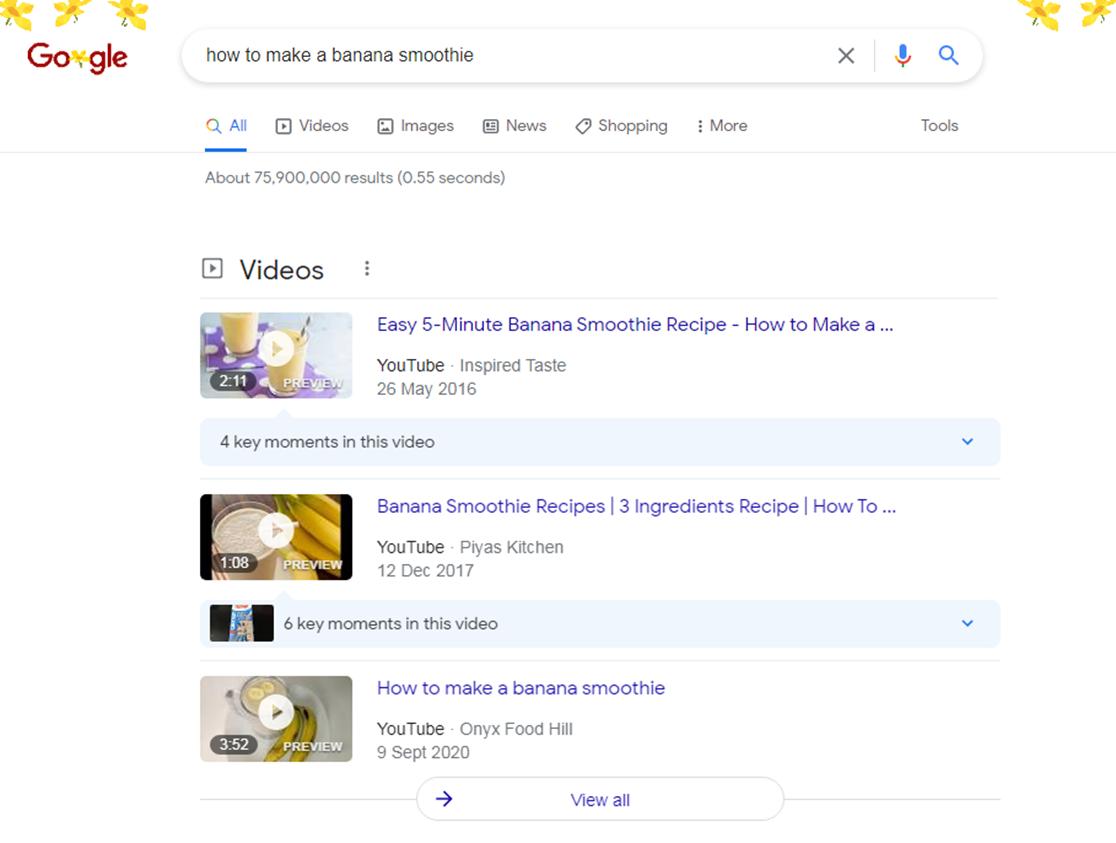Open the Tools options
This screenshot has height=843, width=1116.
[x=939, y=126]
